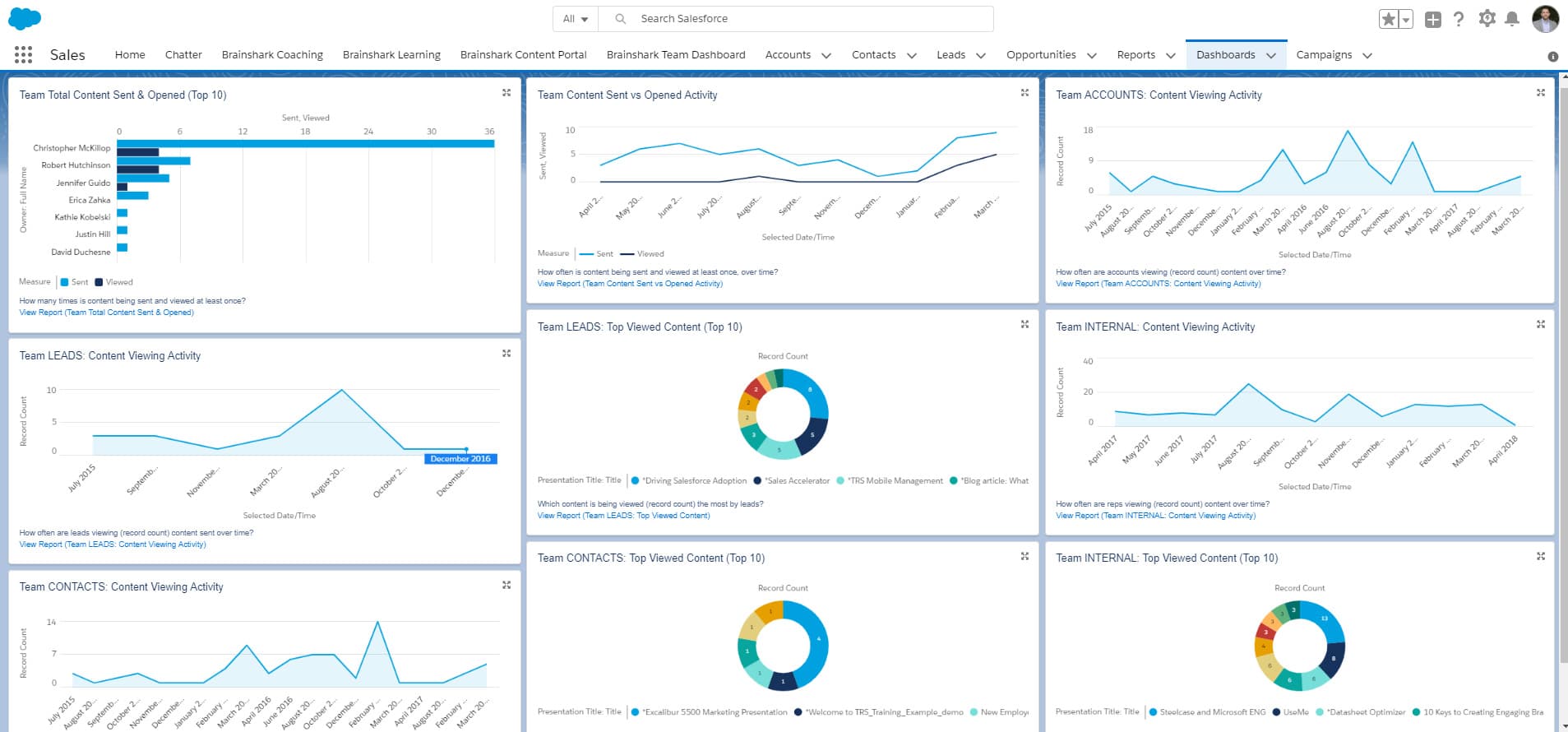Open View Report Team INTERNAL Content Viewing Activity

[x=1155, y=516]
